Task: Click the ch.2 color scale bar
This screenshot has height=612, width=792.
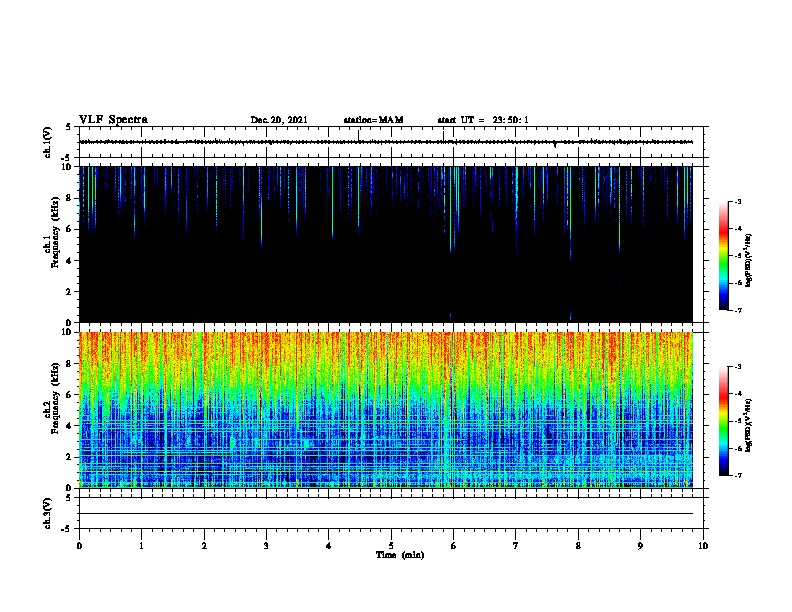Action: tap(723, 421)
